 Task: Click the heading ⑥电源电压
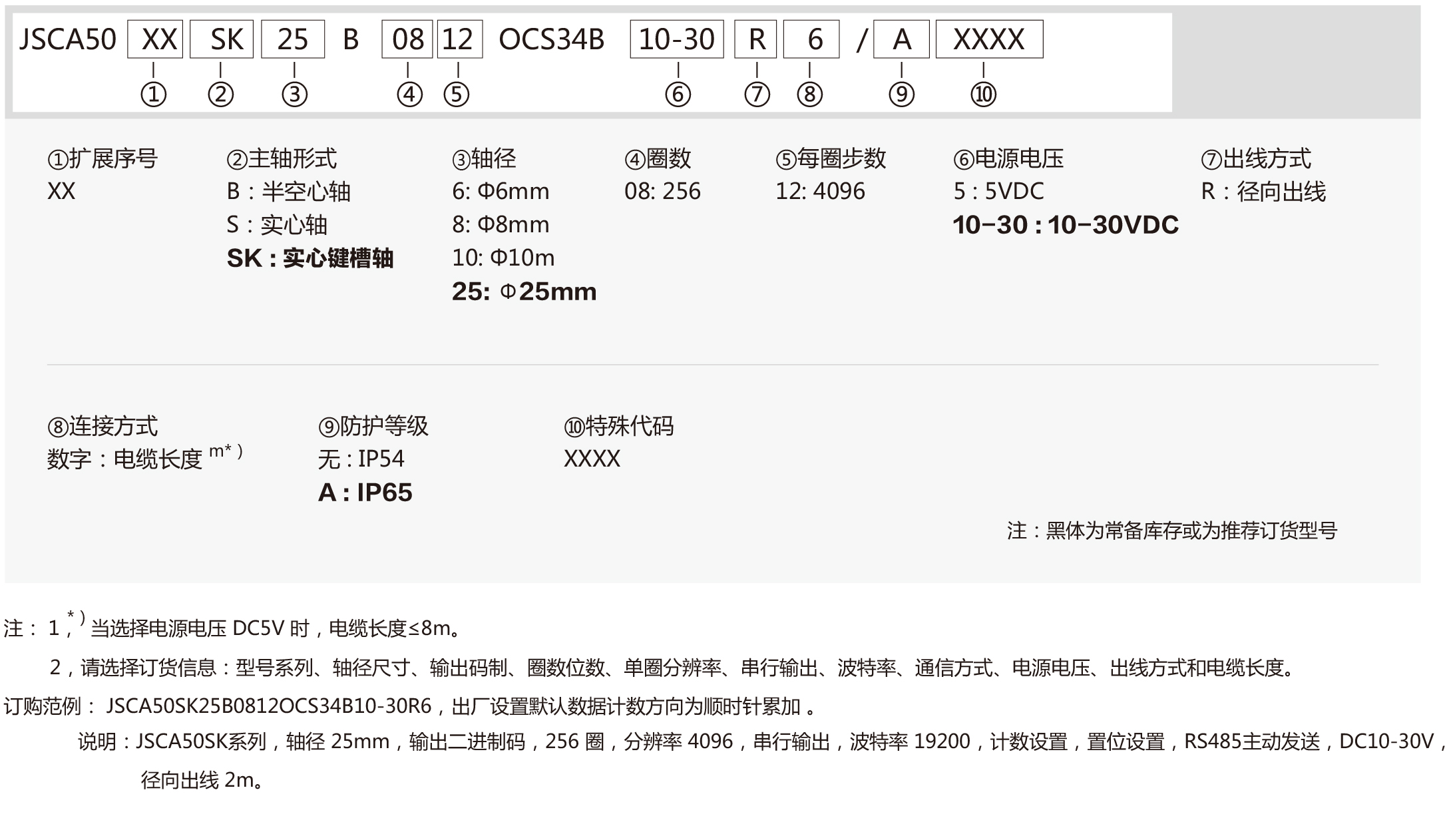pos(1008,158)
